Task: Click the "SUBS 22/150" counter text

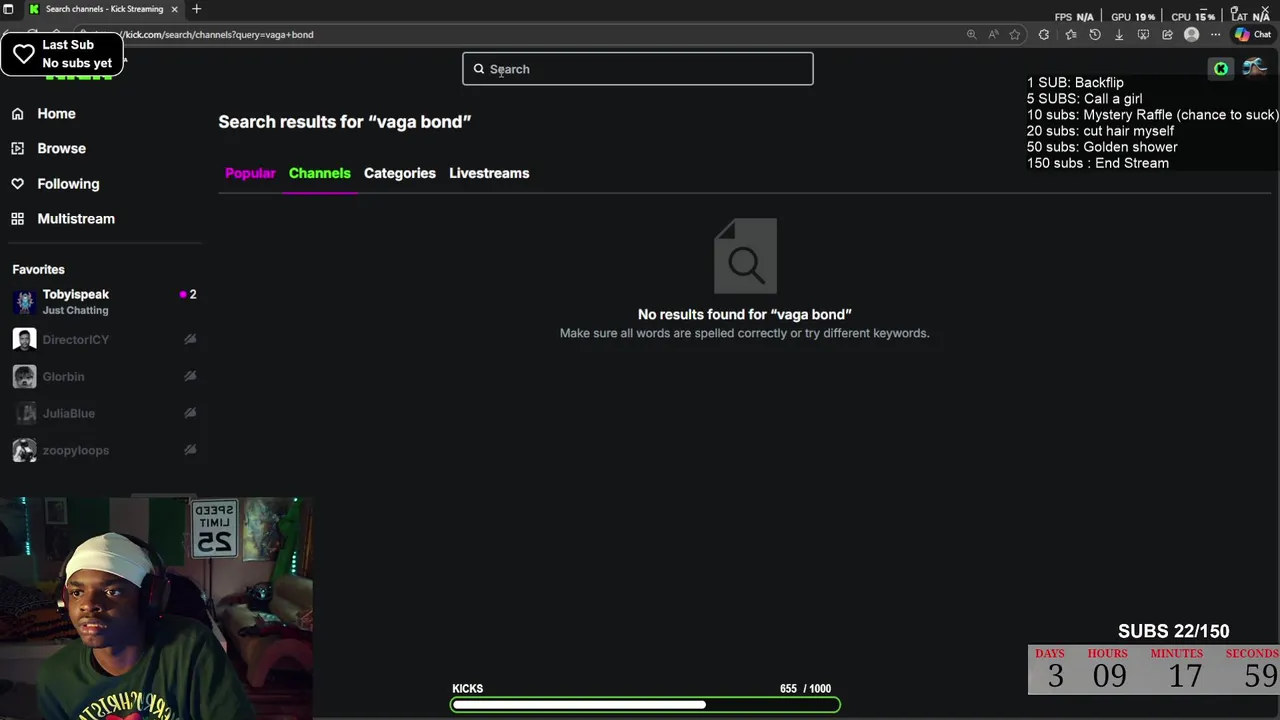Action: pos(1173,631)
